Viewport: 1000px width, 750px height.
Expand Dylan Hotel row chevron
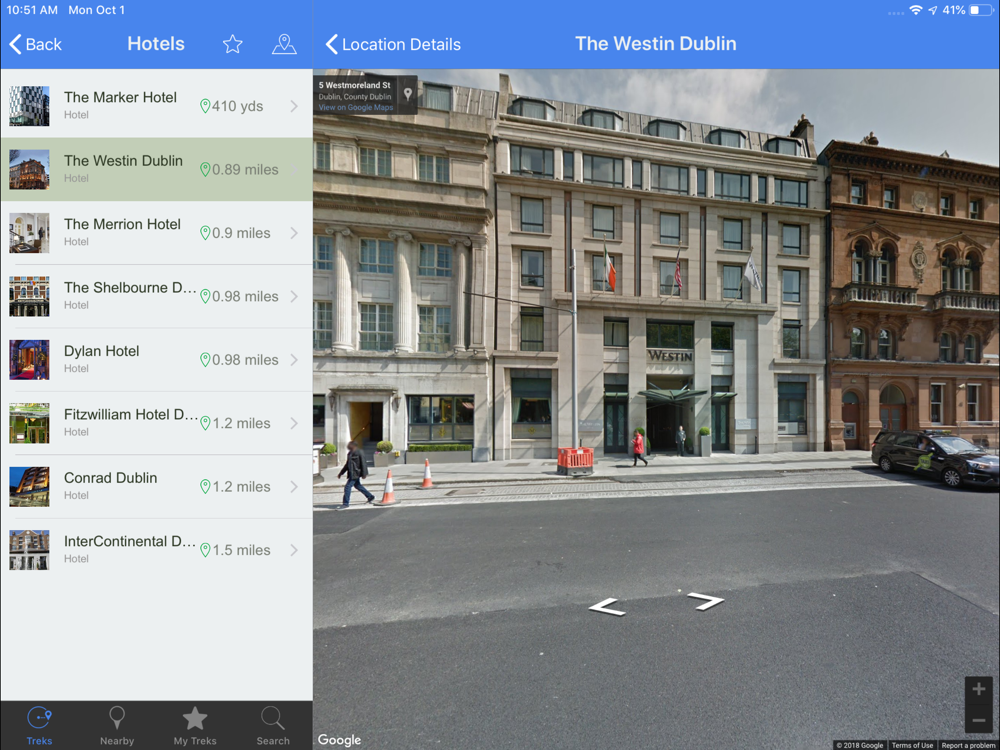click(294, 360)
